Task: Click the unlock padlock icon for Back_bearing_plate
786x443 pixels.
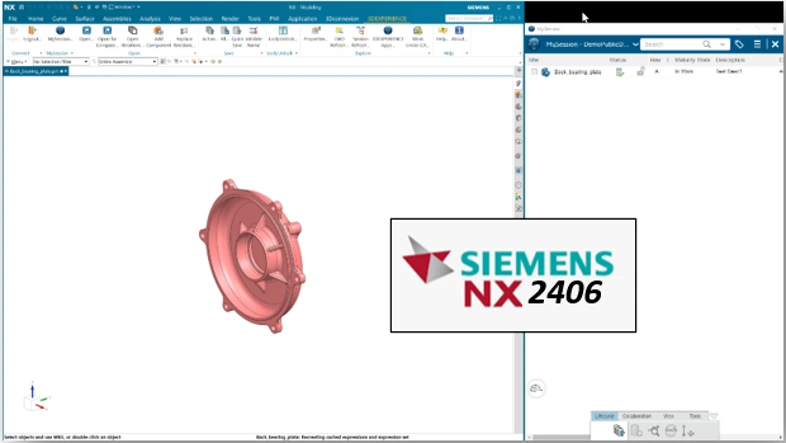Action: click(x=641, y=72)
